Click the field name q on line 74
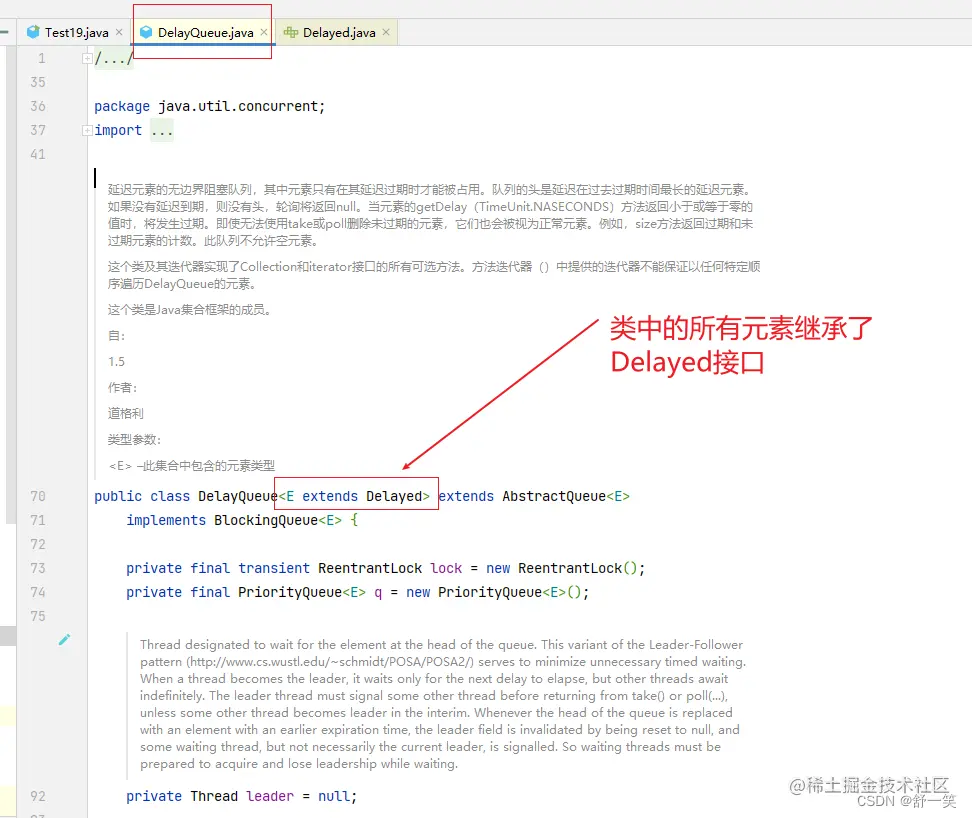972x818 pixels. click(378, 592)
